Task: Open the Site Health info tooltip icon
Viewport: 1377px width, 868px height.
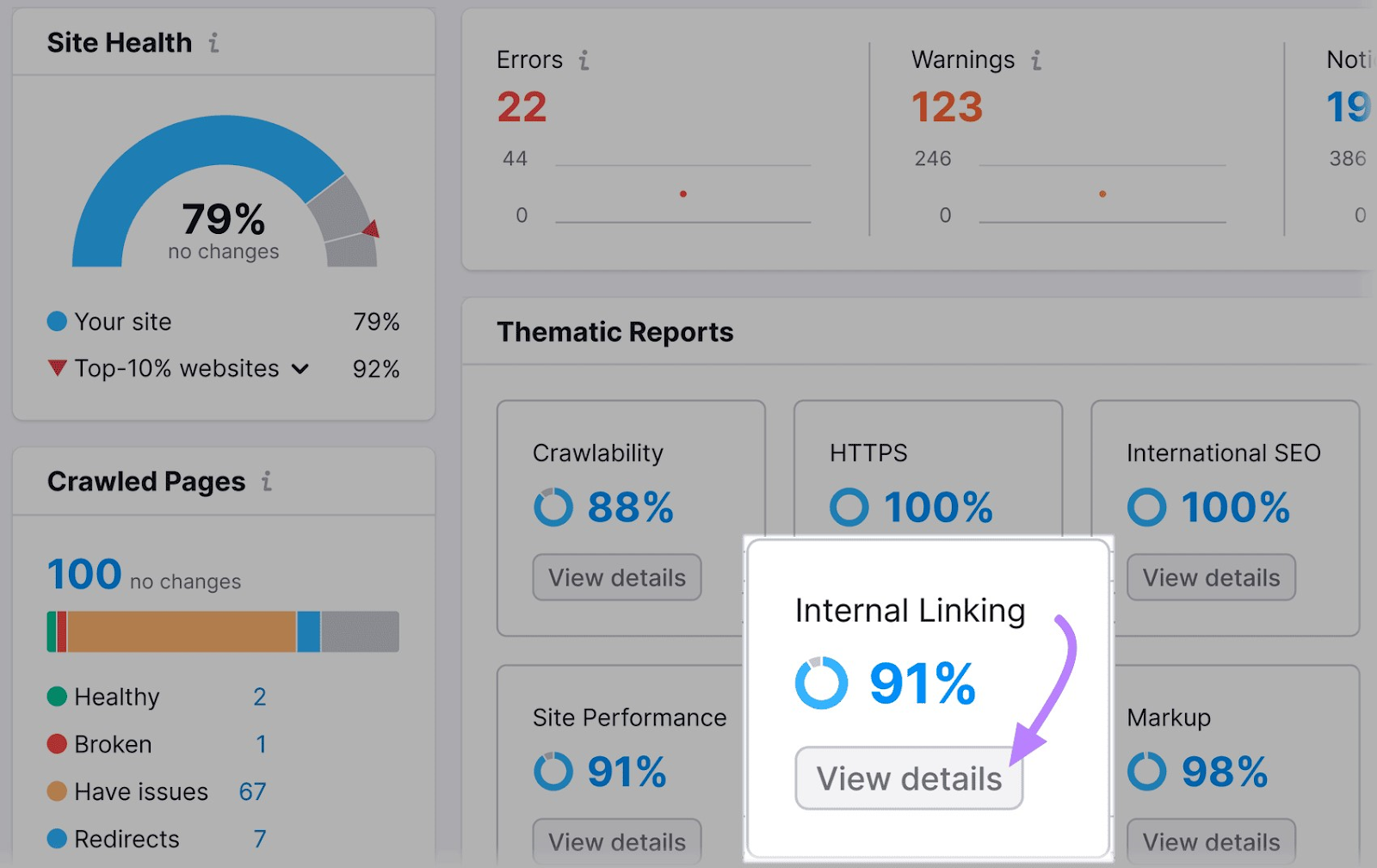Action: [x=213, y=43]
